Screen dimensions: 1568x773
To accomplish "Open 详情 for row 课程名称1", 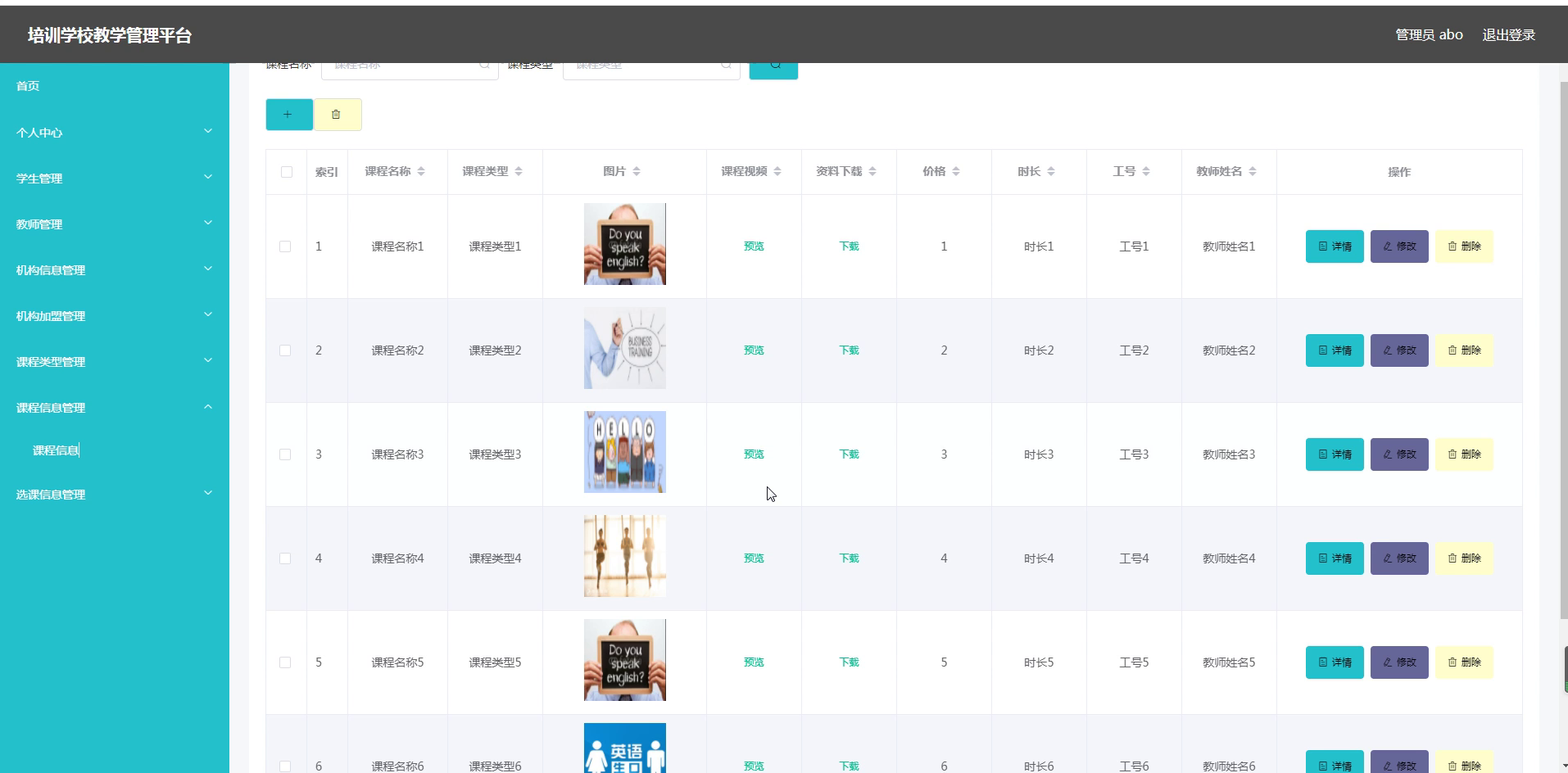I will [x=1335, y=246].
